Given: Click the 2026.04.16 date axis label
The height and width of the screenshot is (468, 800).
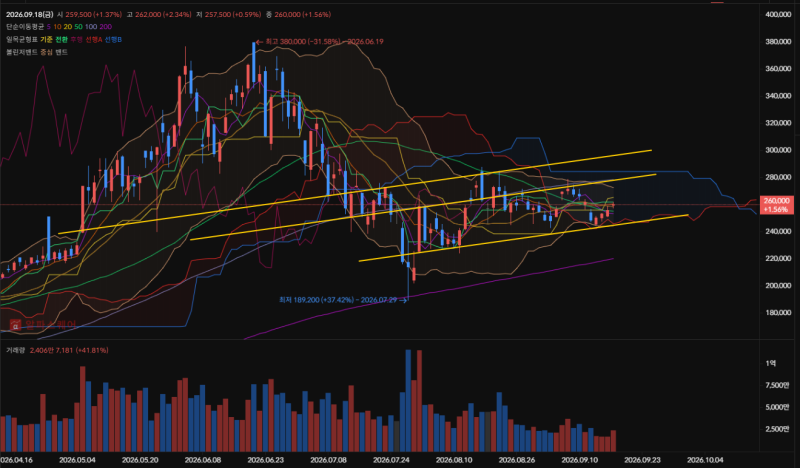Looking at the screenshot, I should coord(16,460).
